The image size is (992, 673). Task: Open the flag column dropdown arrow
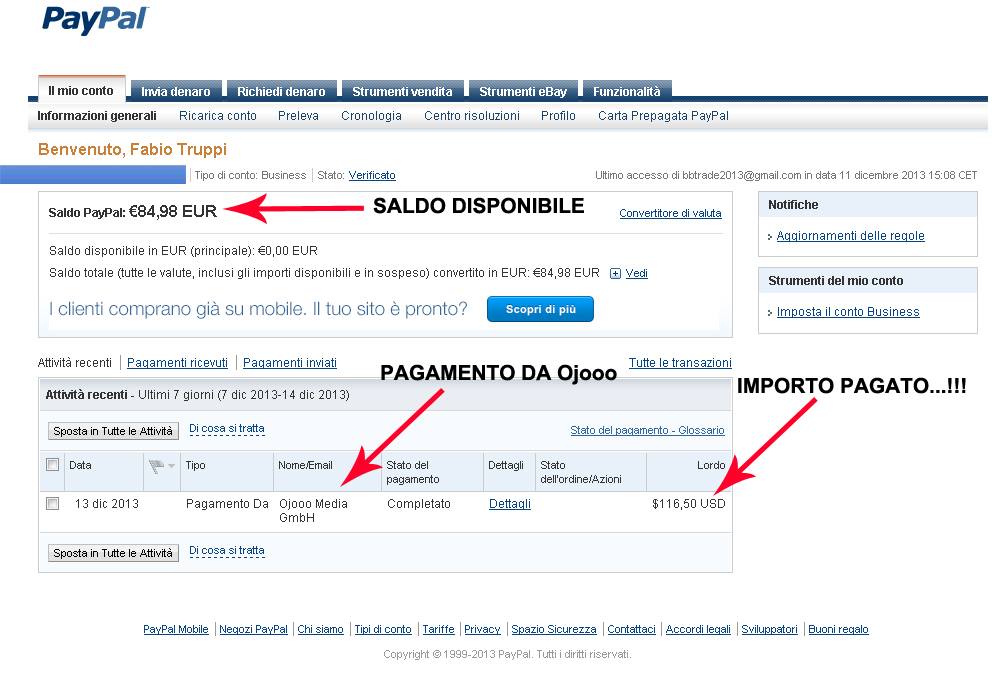click(x=171, y=466)
